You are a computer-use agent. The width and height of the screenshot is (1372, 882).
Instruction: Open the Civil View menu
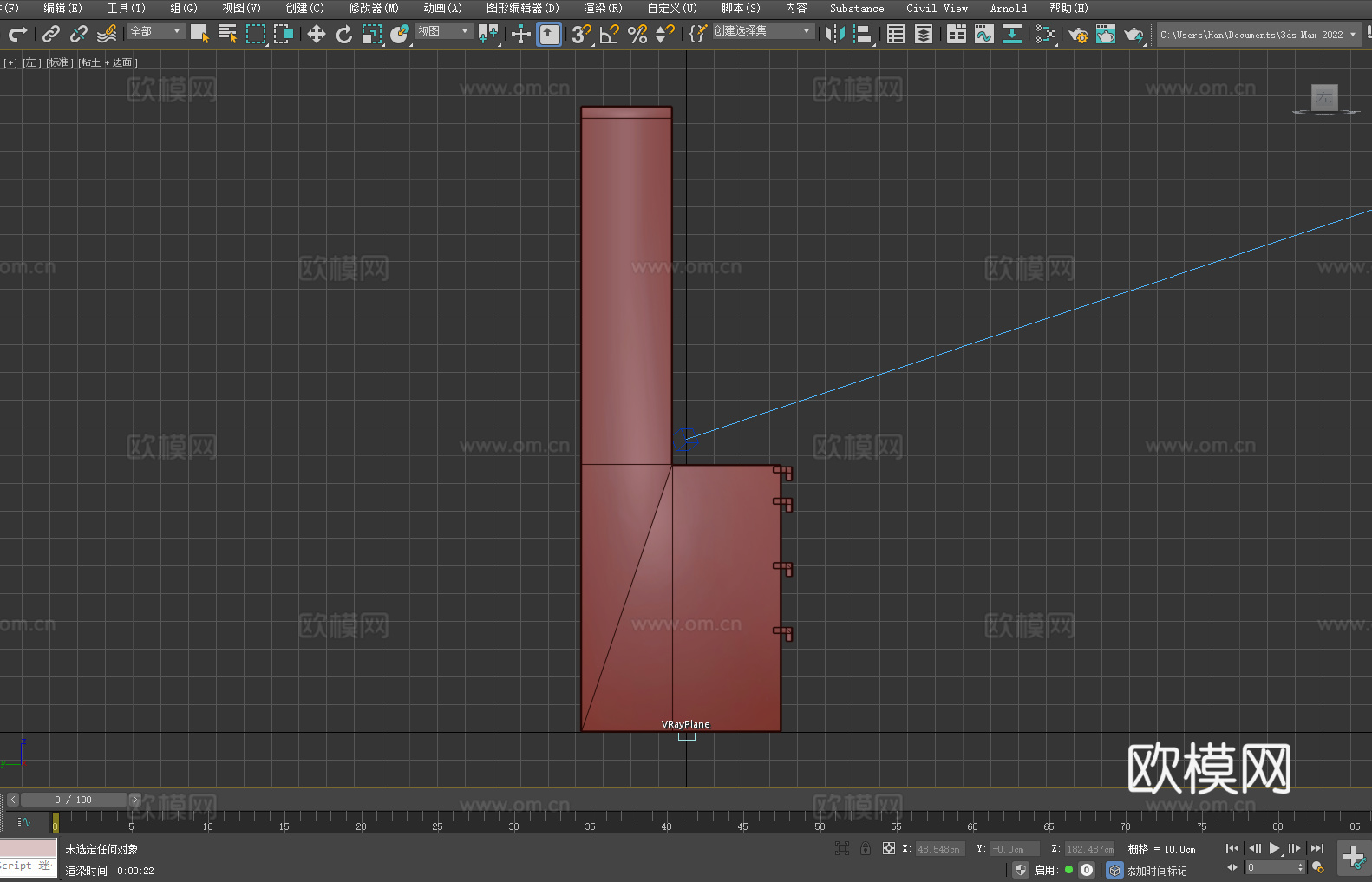click(x=937, y=8)
